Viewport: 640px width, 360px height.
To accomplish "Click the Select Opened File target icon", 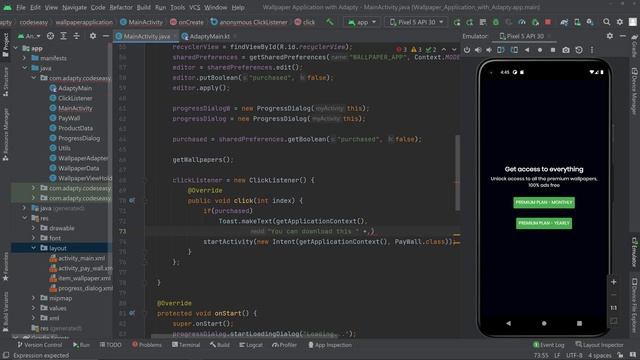I will [50, 36].
